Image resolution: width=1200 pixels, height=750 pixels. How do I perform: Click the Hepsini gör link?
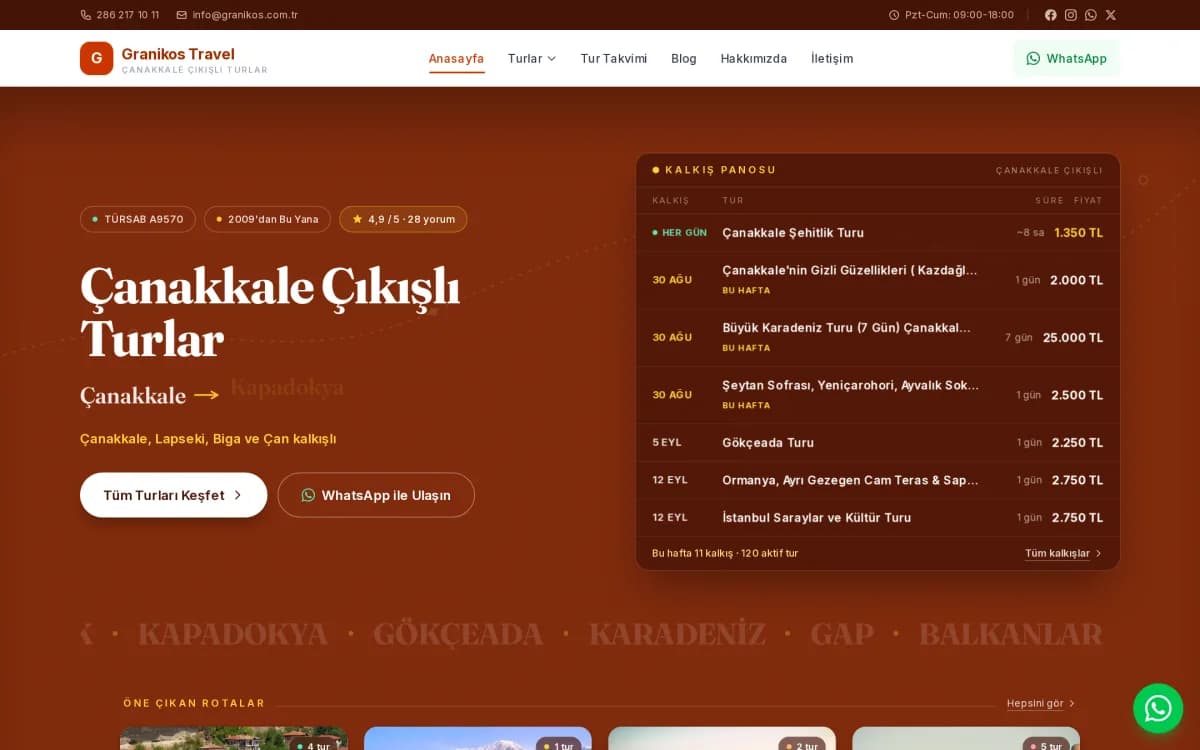tap(1041, 703)
